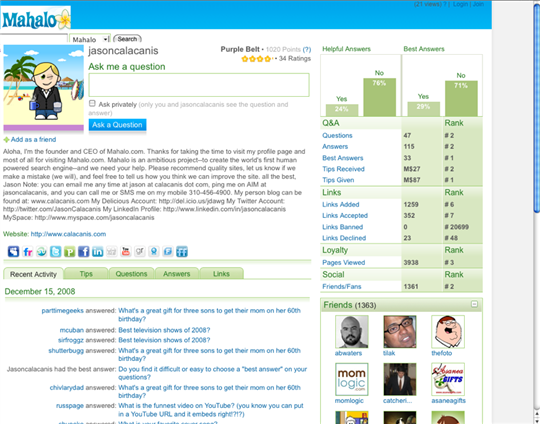Open the Links Declined stat link

(344, 238)
